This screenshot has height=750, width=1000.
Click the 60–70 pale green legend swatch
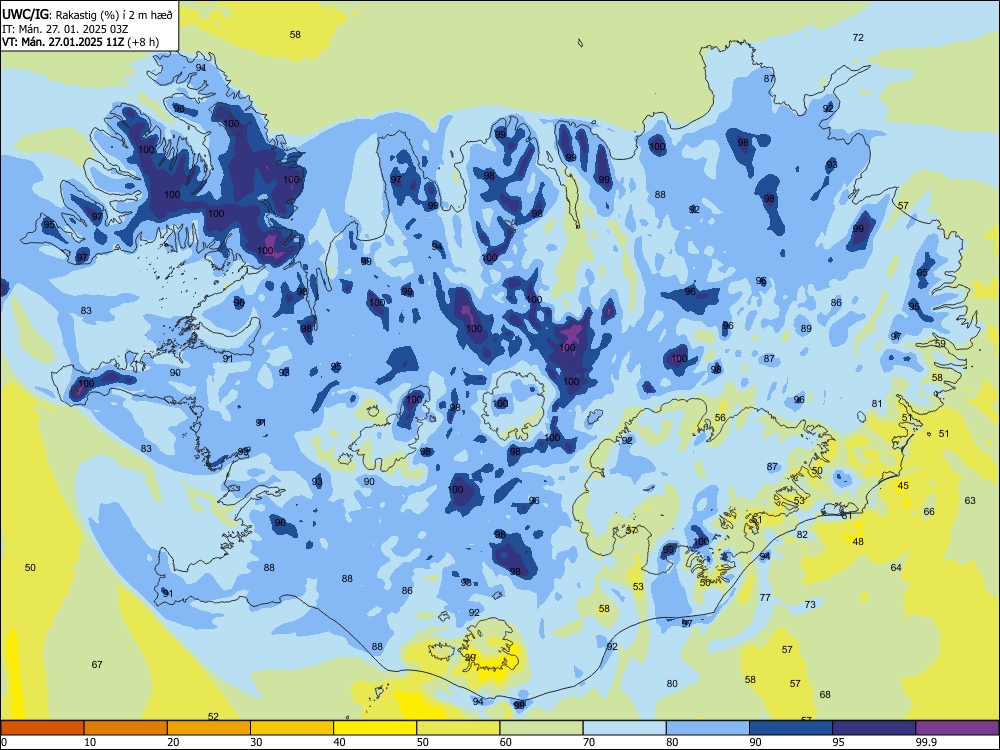point(541,728)
